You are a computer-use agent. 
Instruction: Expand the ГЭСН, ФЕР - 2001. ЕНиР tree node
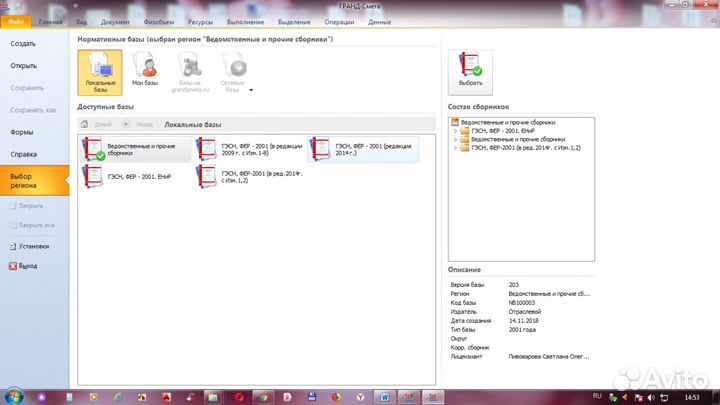click(456, 131)
